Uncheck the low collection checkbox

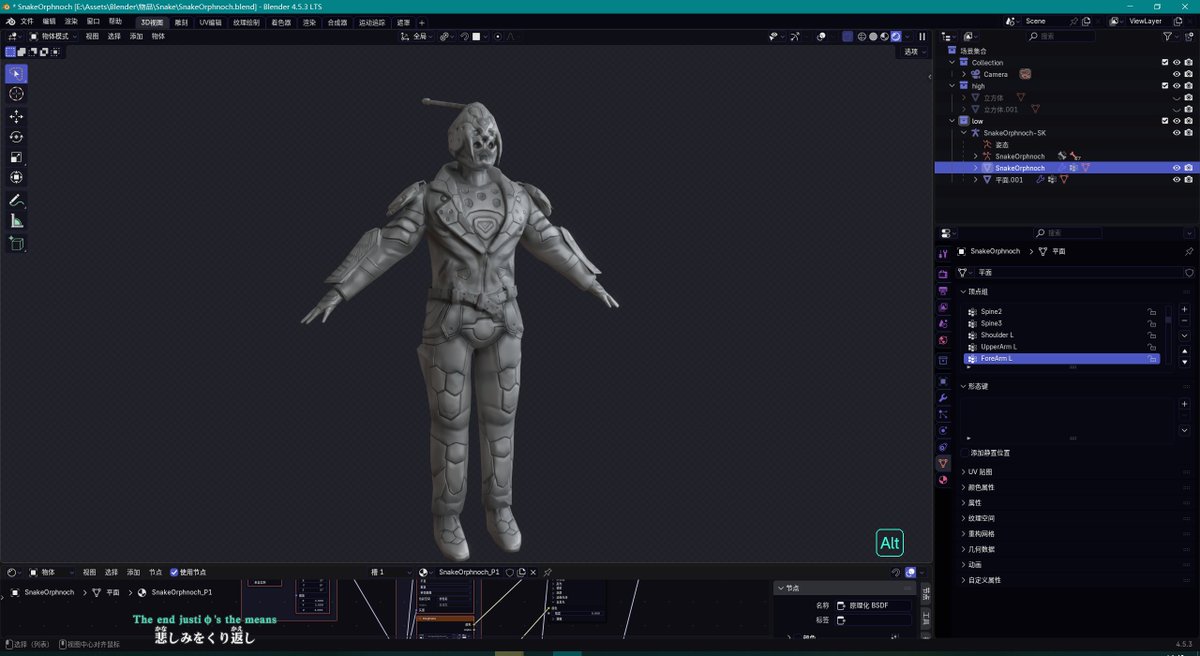(1165, 121)
